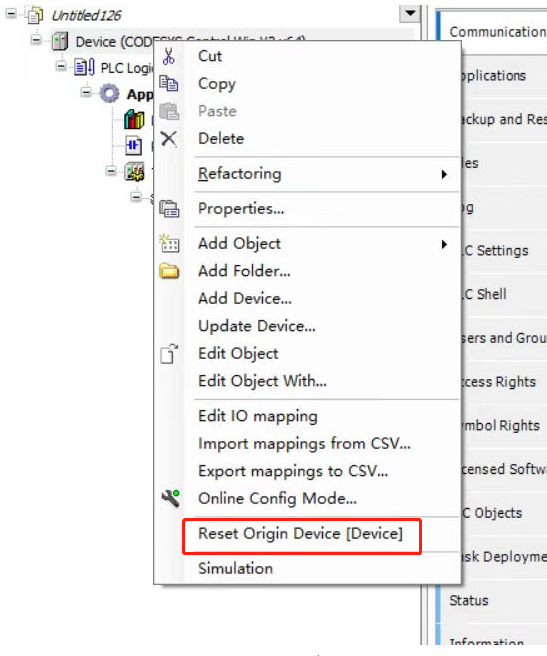Collapse the Task Configuration node

click(x=111, y=170)
